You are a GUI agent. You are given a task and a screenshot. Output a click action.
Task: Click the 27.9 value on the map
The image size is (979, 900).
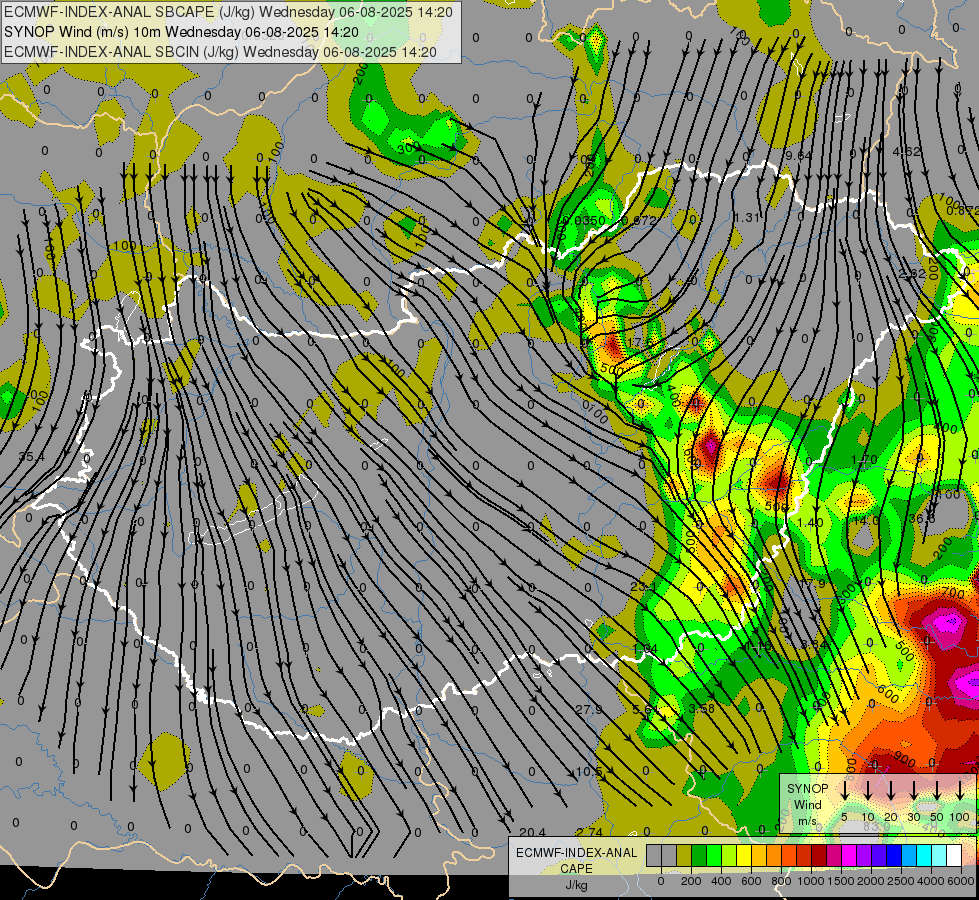click(589, 710)
